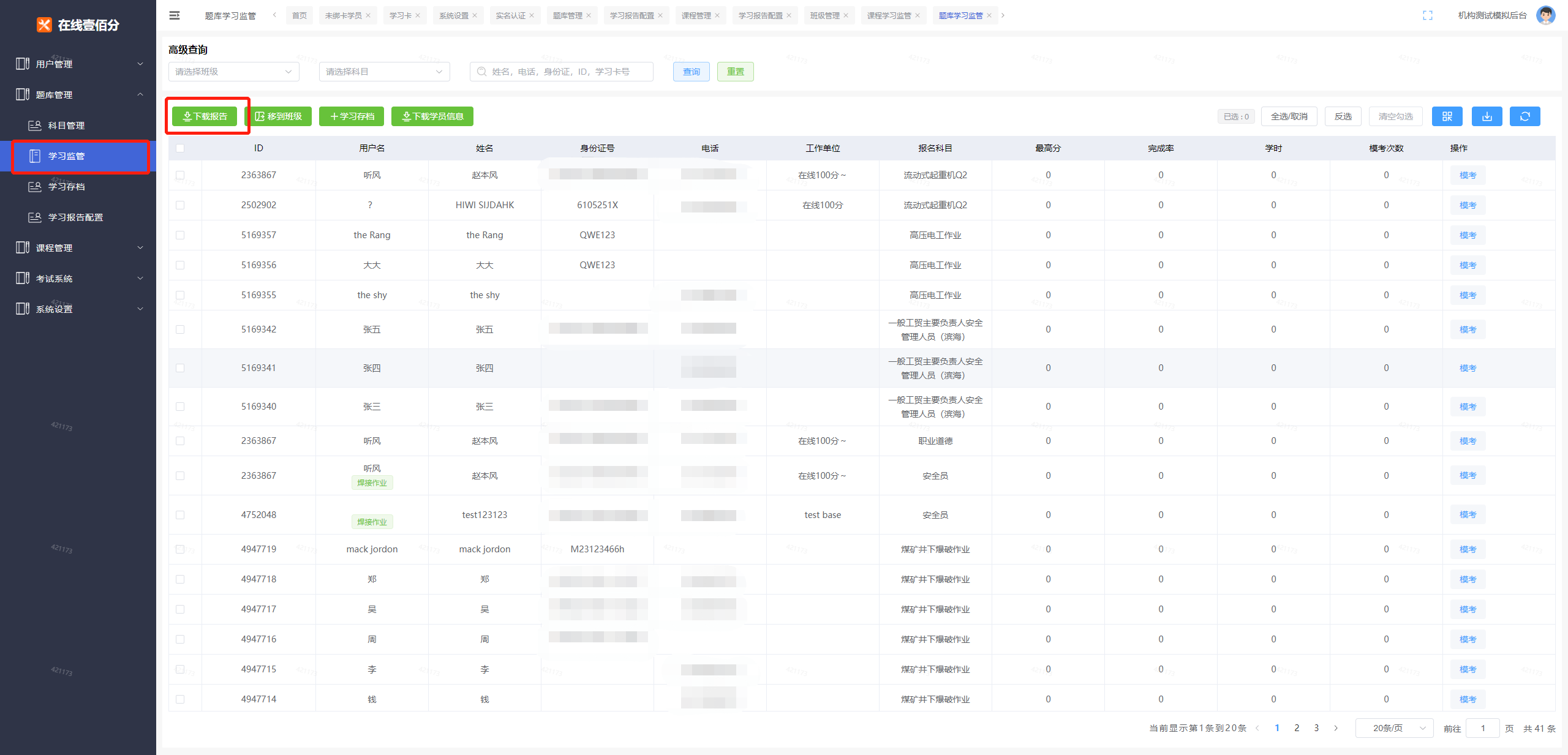Click the 前往 page number input
The image size is (1568, 755).
(x=1482, y=728)
